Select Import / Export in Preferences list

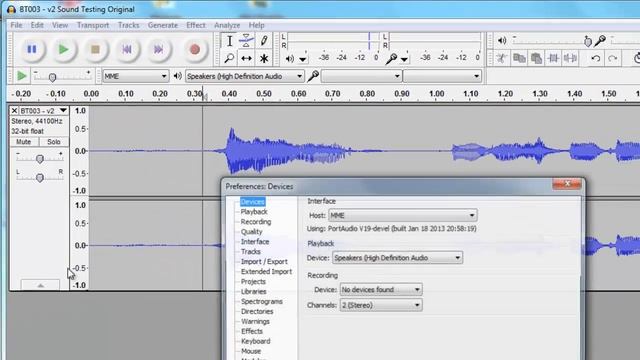pos(264,262)
